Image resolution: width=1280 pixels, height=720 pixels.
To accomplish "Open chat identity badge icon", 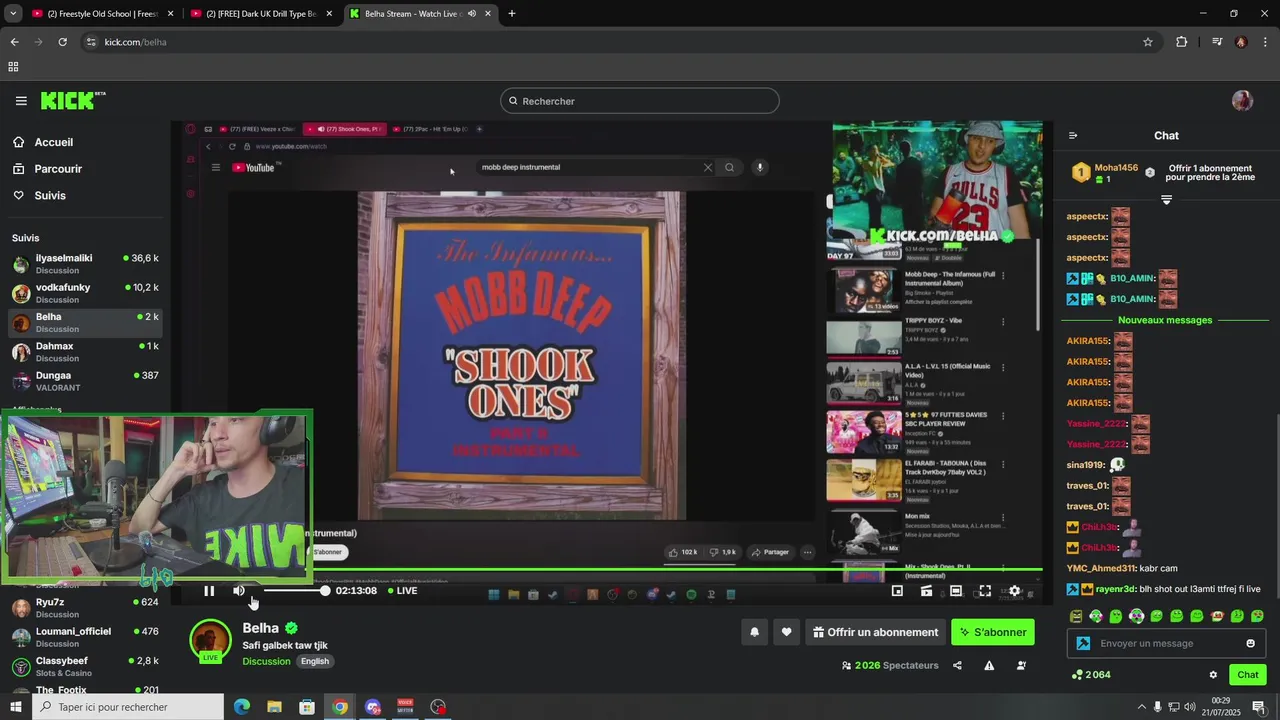I will [x=1083, y=643].
